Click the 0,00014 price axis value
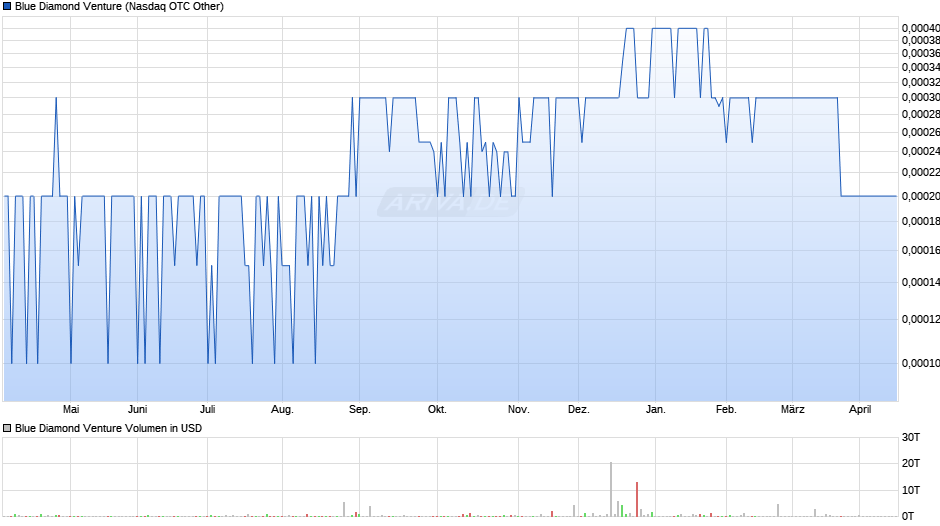Viewport: 940px width, 526px height. (920, 282)
